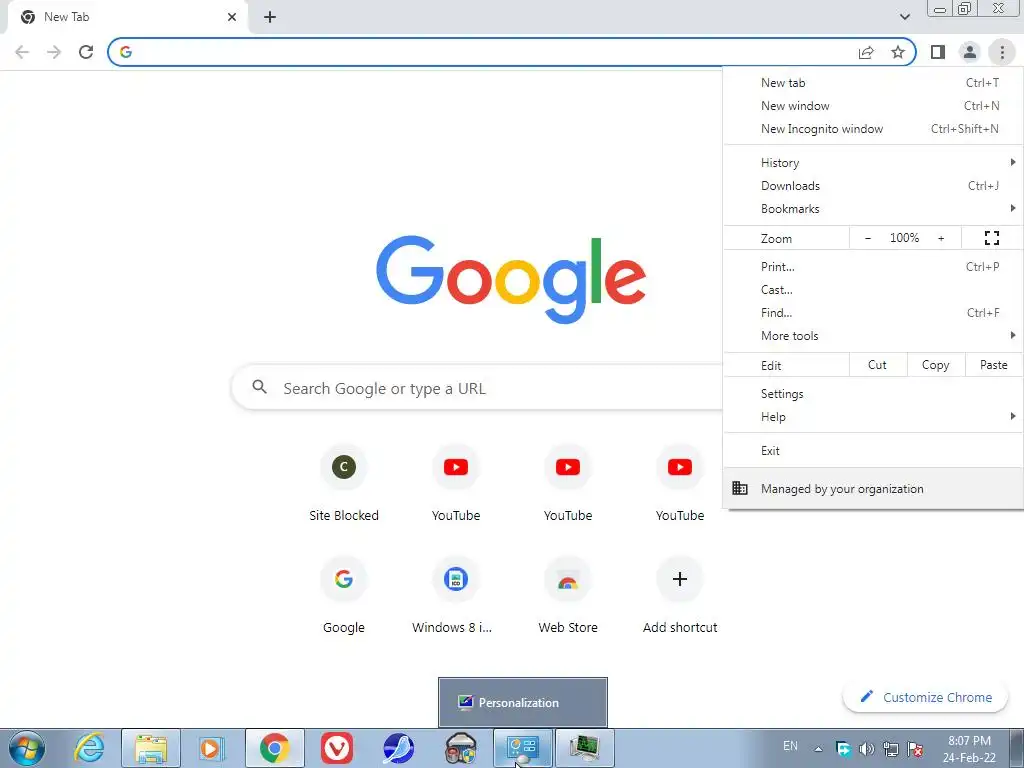Click the share page icon in address bar
Image resolution: width=1024 pixels, height=768 pixels.
coord(866,52)
